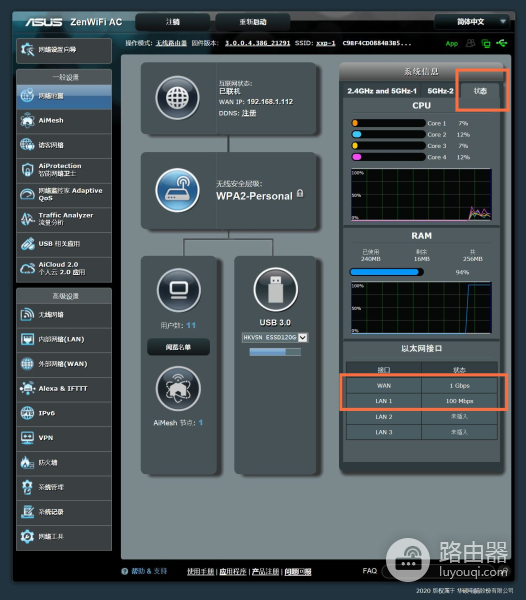The width and height of the screenshot is (526, 600).
Task: Open 网络工具 network tools
Action: (x=64, y=537)
